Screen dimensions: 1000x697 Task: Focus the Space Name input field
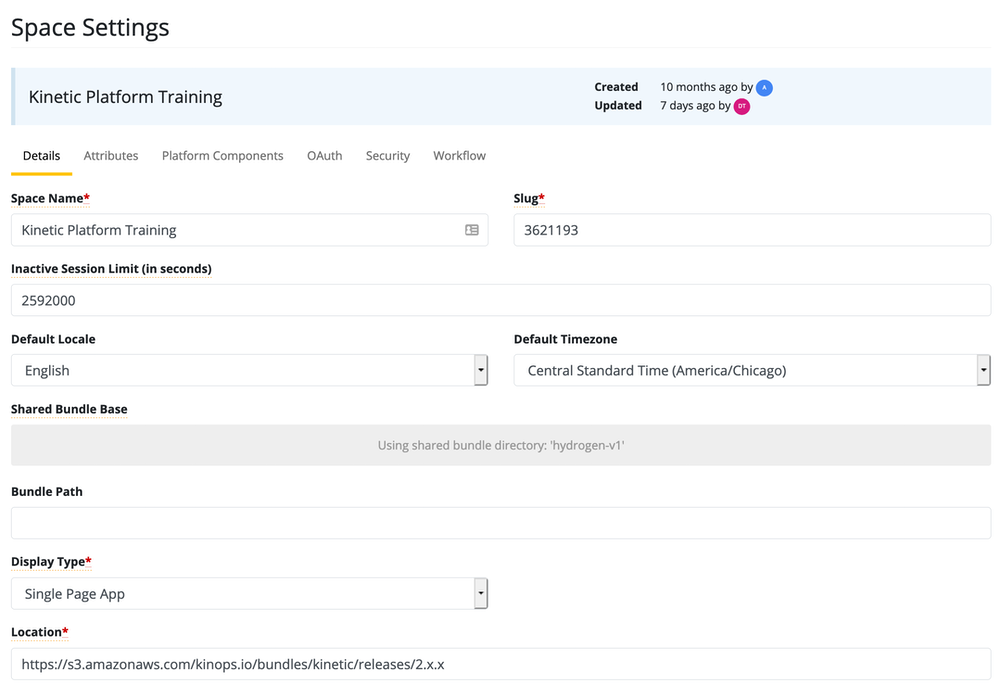pyautogui.click(x=249, y=230)
